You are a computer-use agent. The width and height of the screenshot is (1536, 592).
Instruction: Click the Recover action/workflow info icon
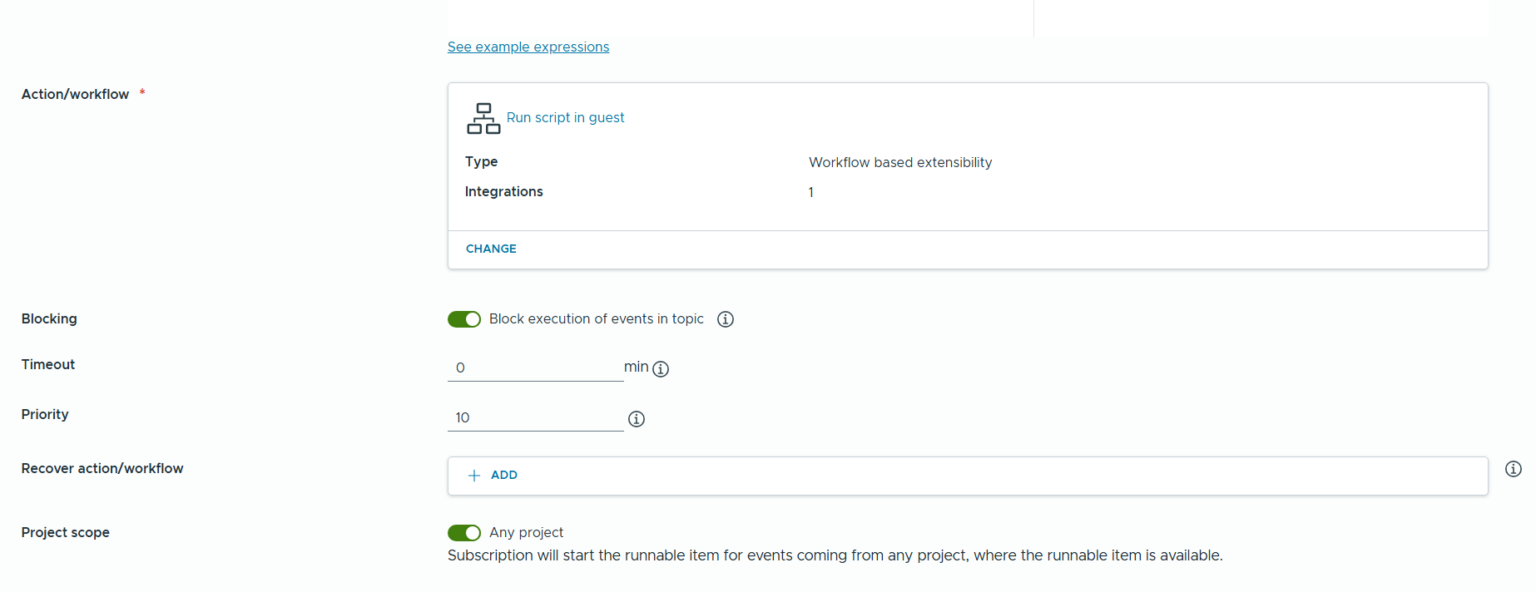click(x=1513, y=468)
